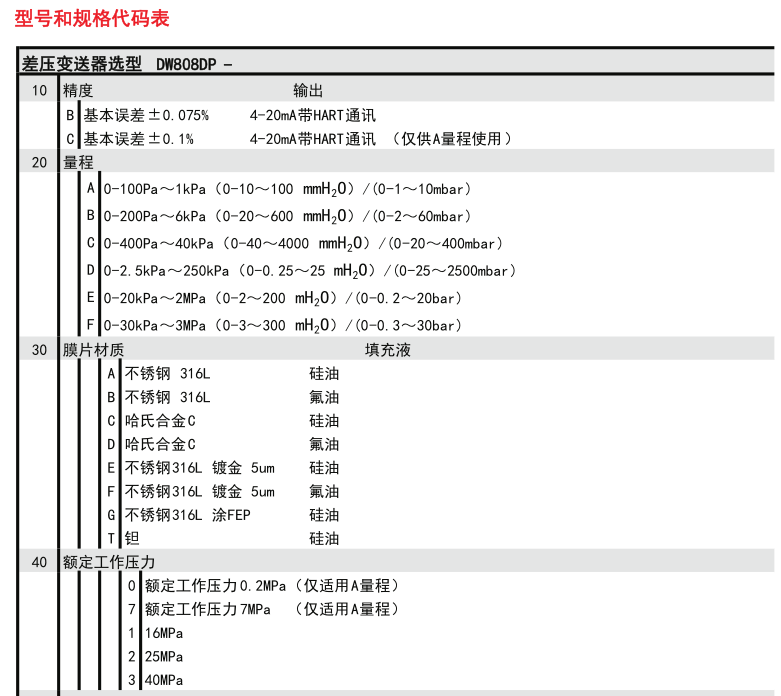Click section code 30
Viewport: 781px width, 696px height.
(39, 350)
